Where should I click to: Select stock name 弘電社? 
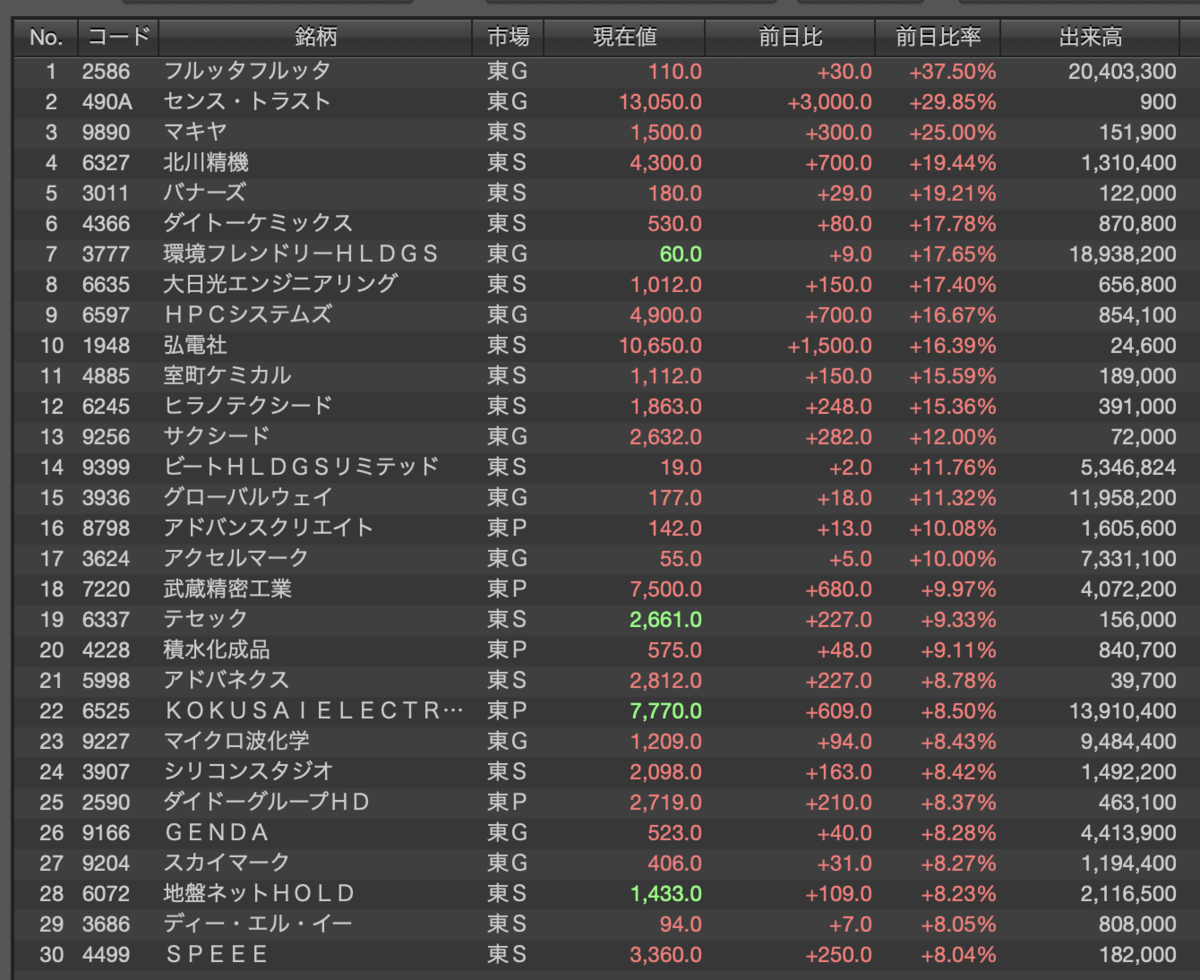195,345
